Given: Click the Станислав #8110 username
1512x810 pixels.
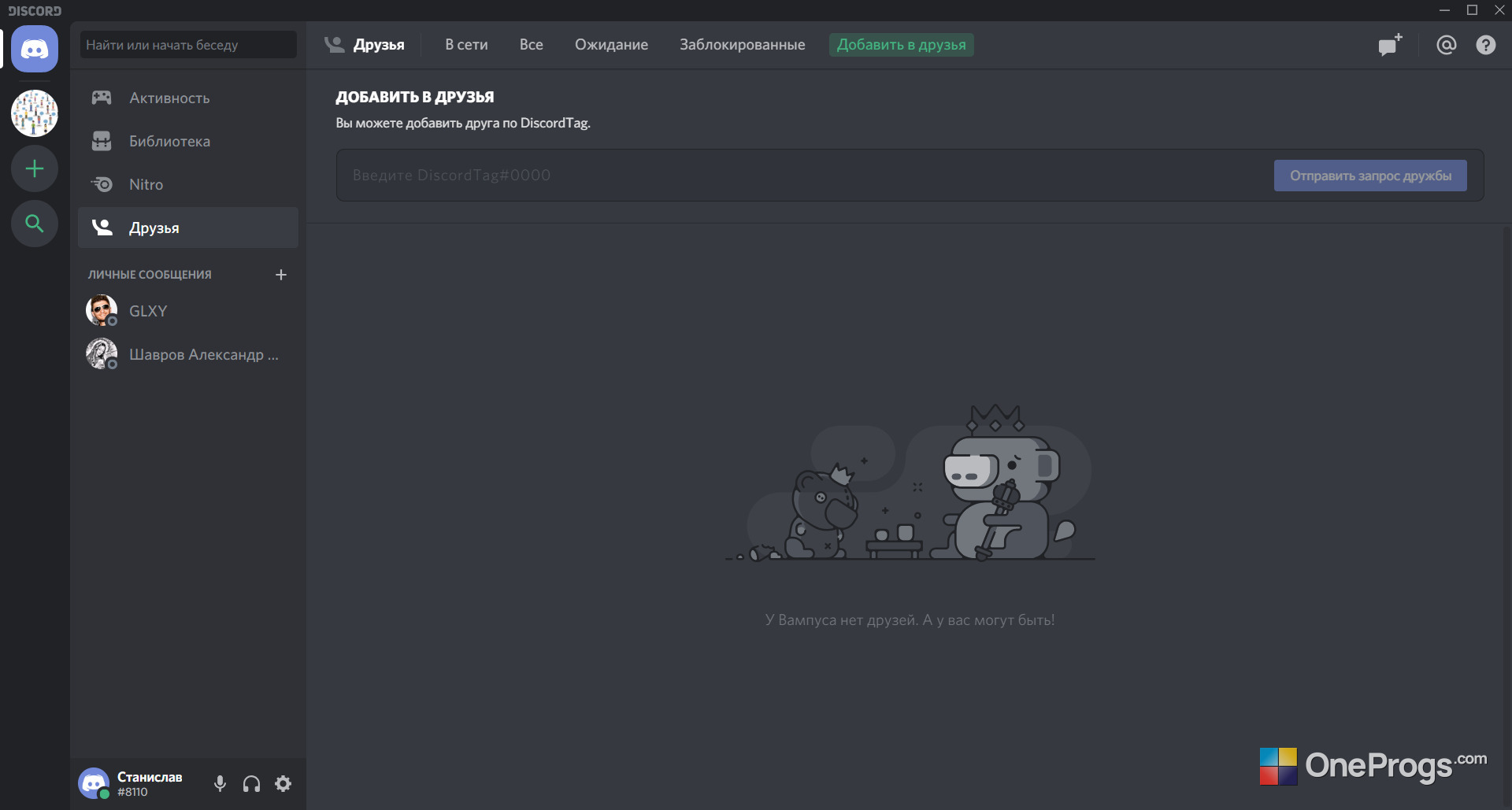Looking at the screenshot, I should (x=150, y=784).
